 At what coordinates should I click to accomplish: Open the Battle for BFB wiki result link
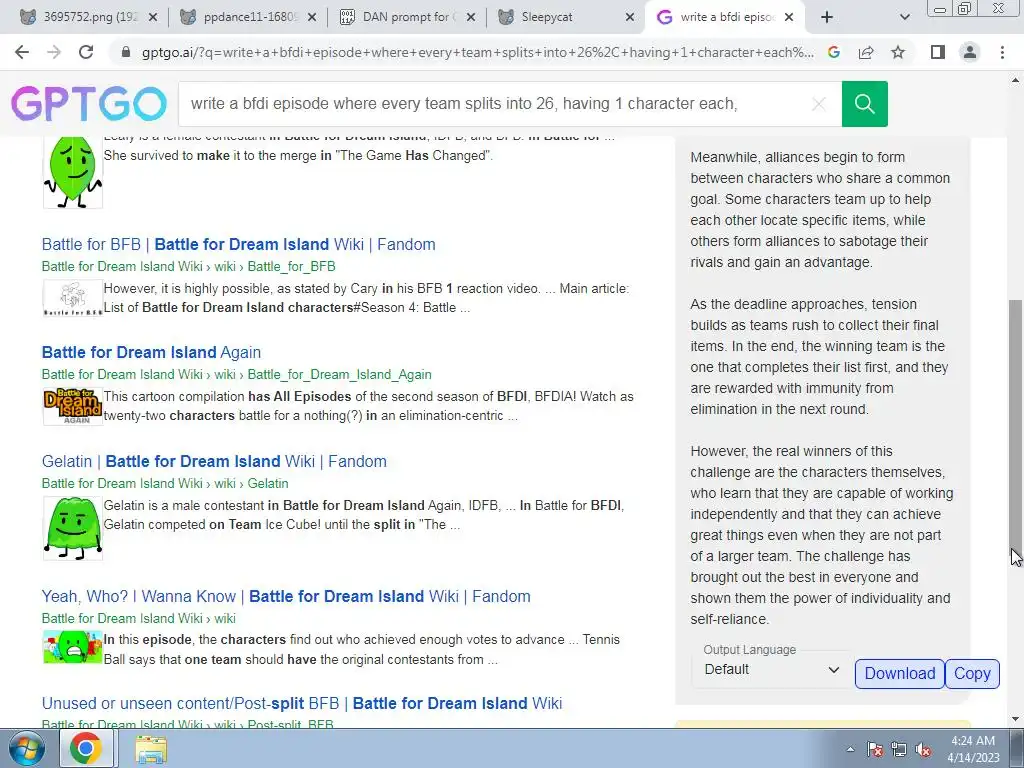click(x=238, y=244)
